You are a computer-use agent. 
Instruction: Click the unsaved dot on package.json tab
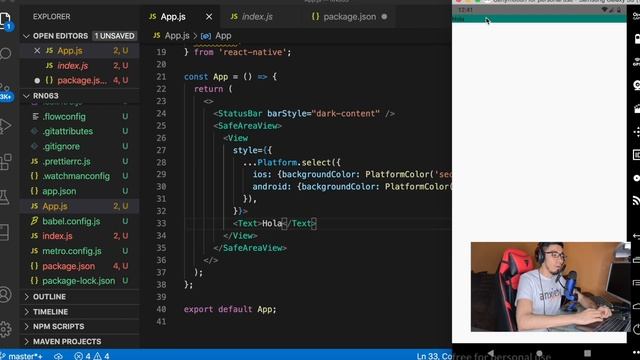coord(384,17)
